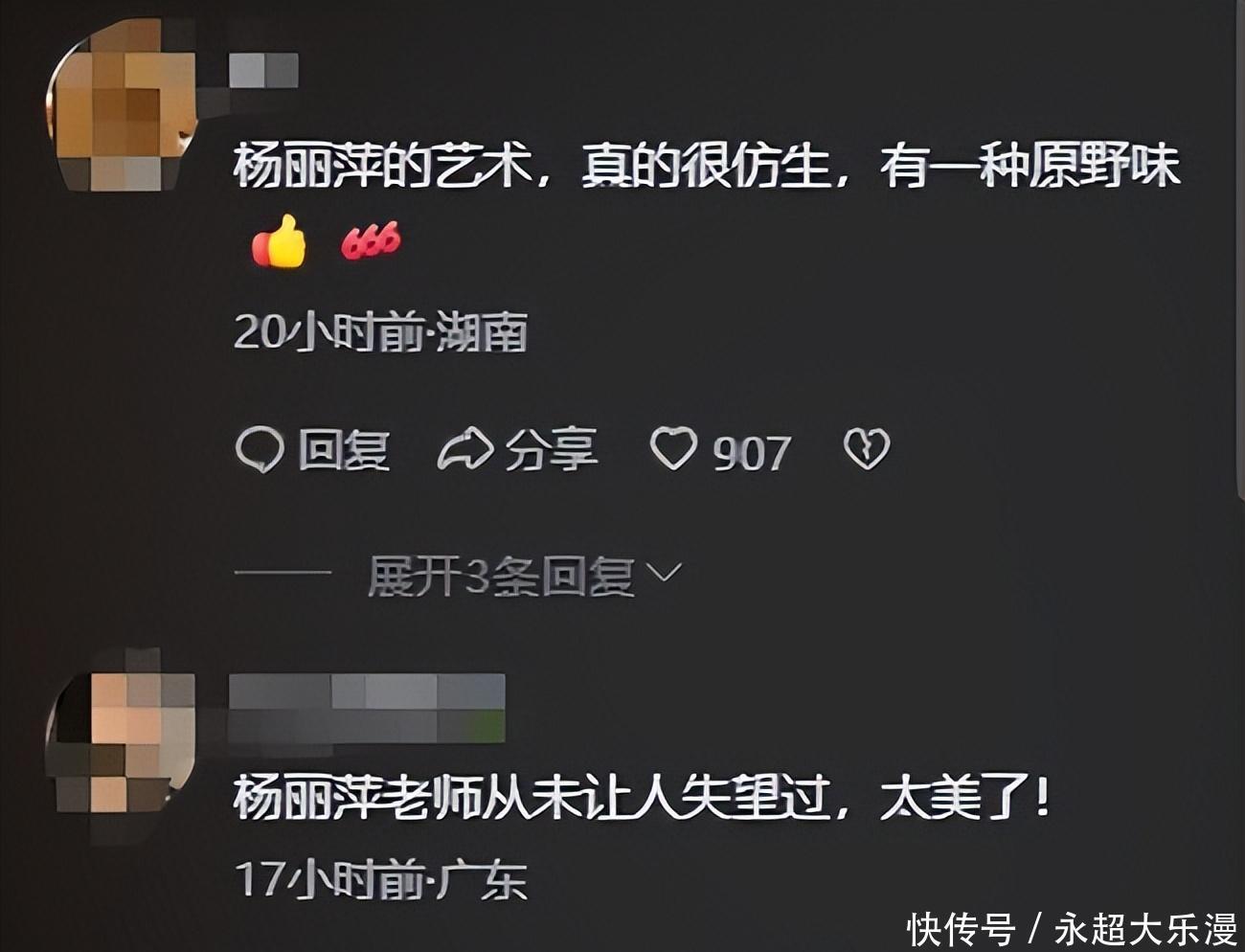This screenshot has height=952, width=1245.
Task: Click the 20小时前·湖南 timestamp
Action: coord(380,332)
